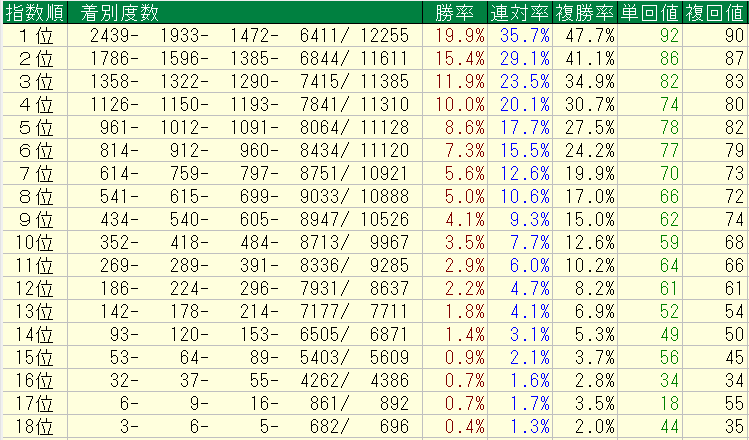Click the 5403/ count in 15位 row
This screenshot has width=749, height=440.
(325, 357)
